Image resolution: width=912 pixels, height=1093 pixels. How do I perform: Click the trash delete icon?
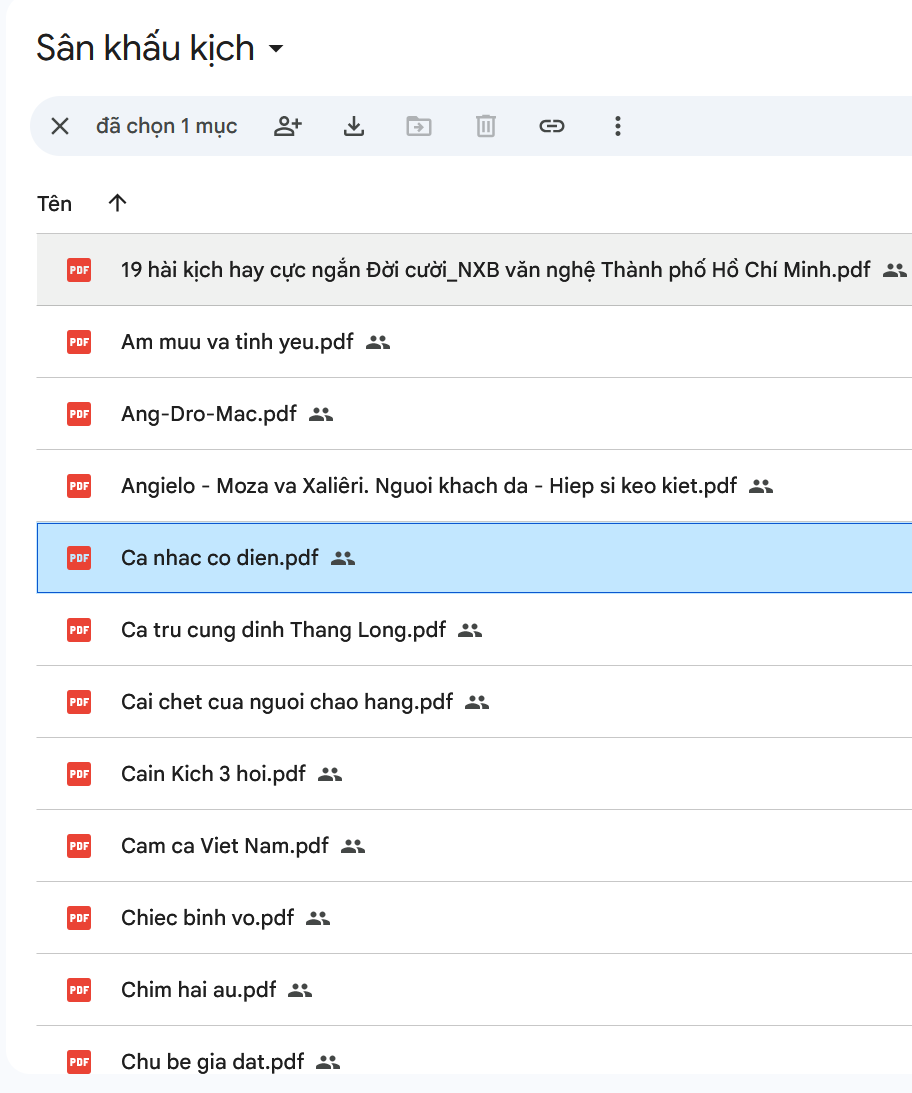(485, 126)
